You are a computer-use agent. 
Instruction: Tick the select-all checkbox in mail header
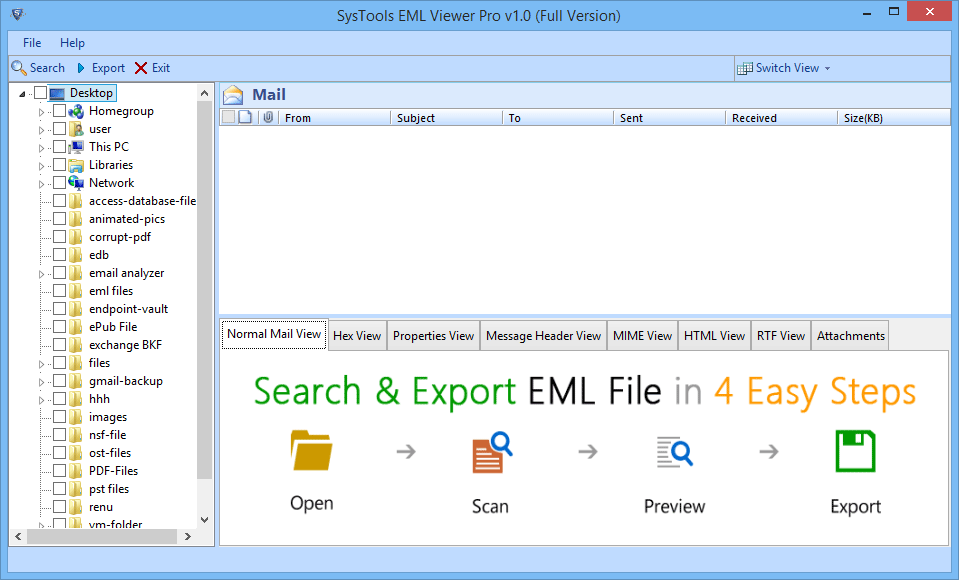pyautogui.click(x=228, y=117)
